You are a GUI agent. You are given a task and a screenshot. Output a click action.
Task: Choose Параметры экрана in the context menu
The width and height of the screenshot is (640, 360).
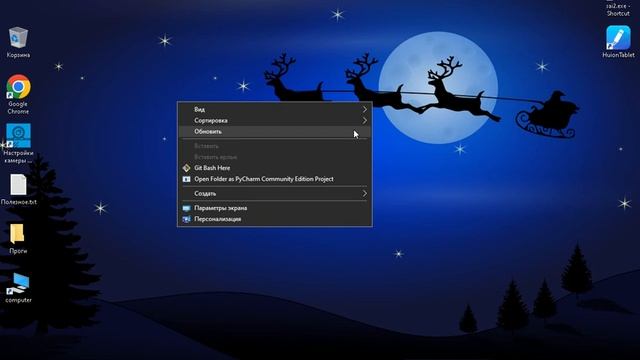coord(275,208)
